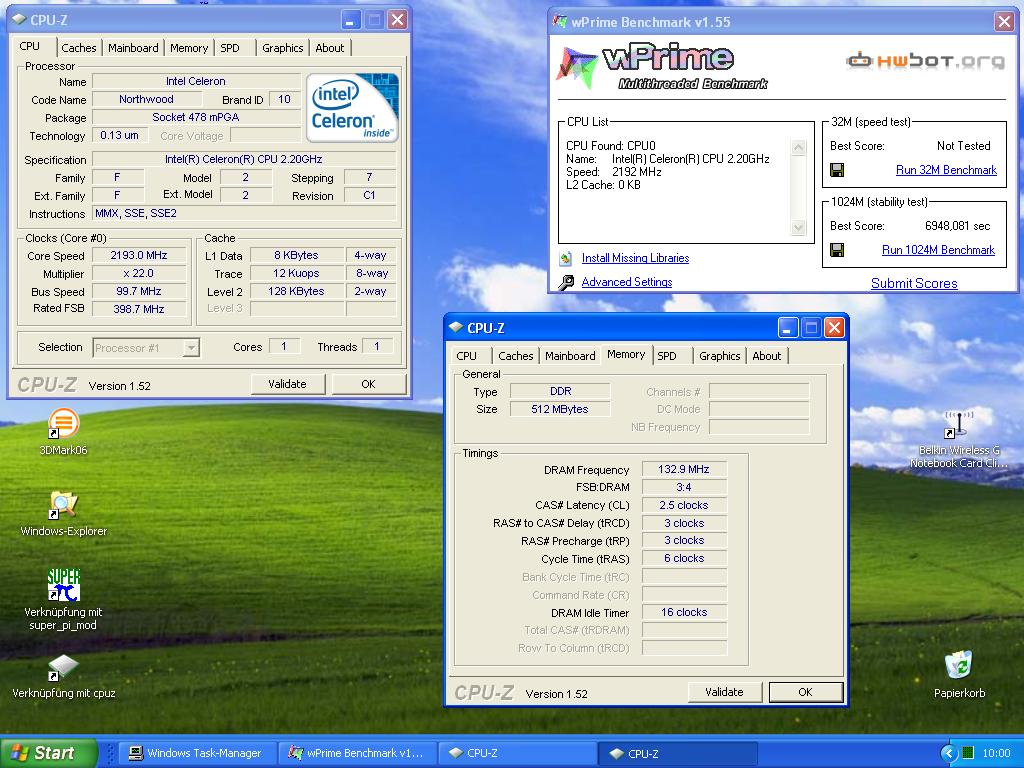This screenshot has height=768, width=1024.
Task: Open About tab in the Memory CPU-Z window
Action: coord(767,356)
